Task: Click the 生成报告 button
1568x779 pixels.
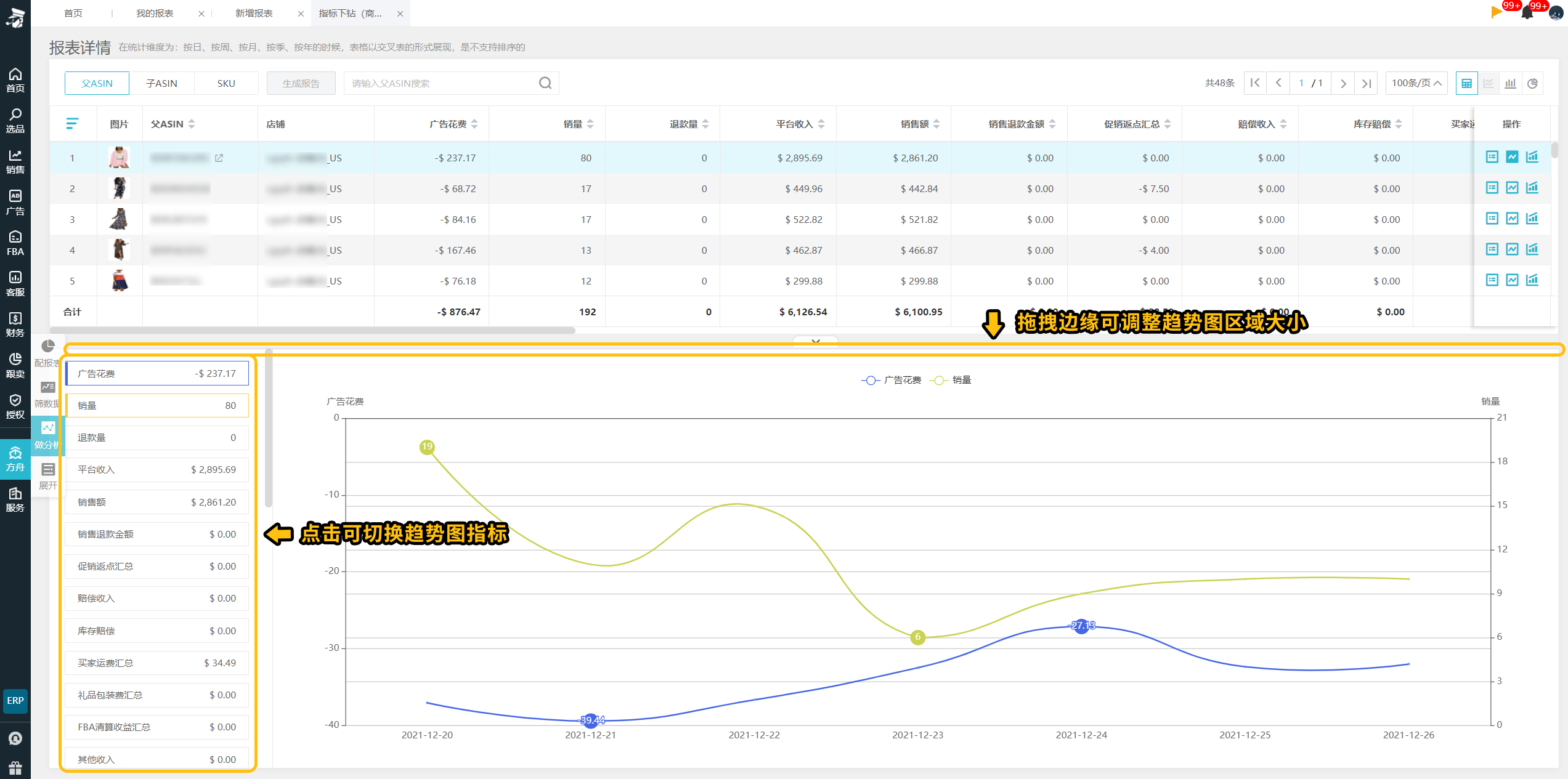Action: tap(301, 83)
